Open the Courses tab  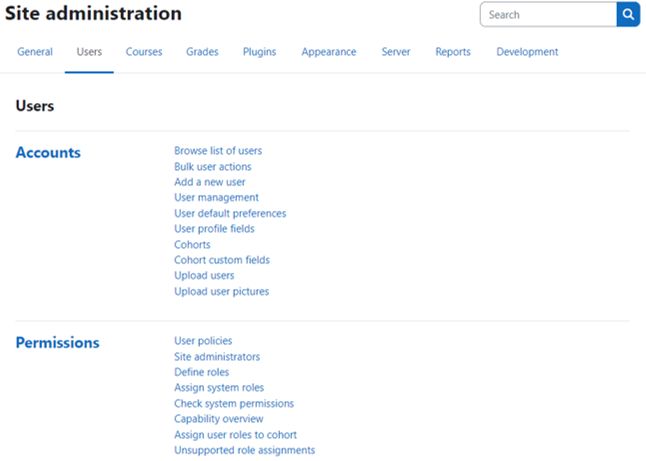coord(144,52)
